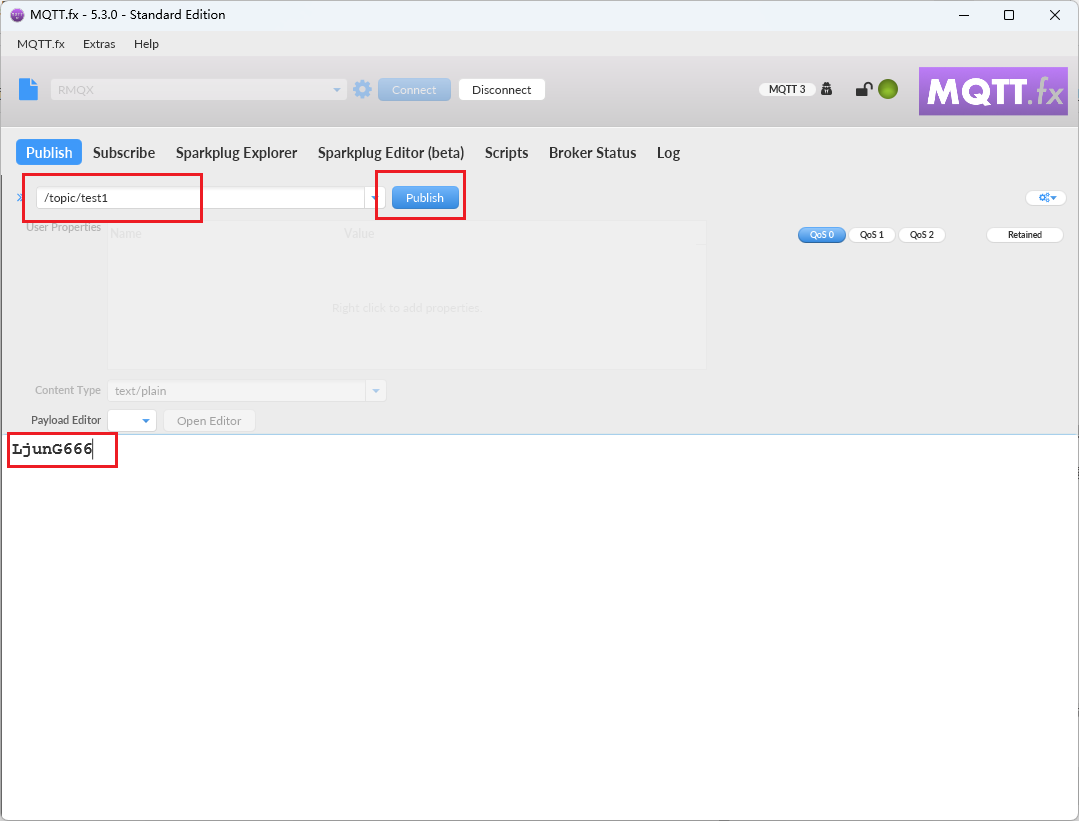Close the MQTT.fx window

tap(1054, 15)
